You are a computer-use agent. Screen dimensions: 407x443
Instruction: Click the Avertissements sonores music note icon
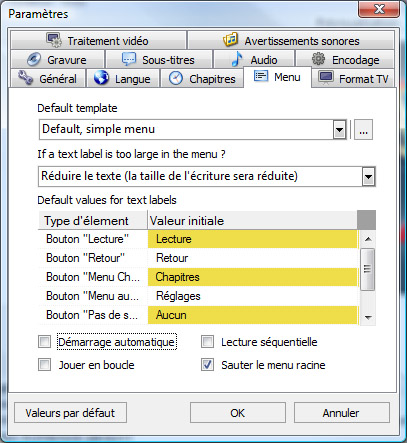230,40
